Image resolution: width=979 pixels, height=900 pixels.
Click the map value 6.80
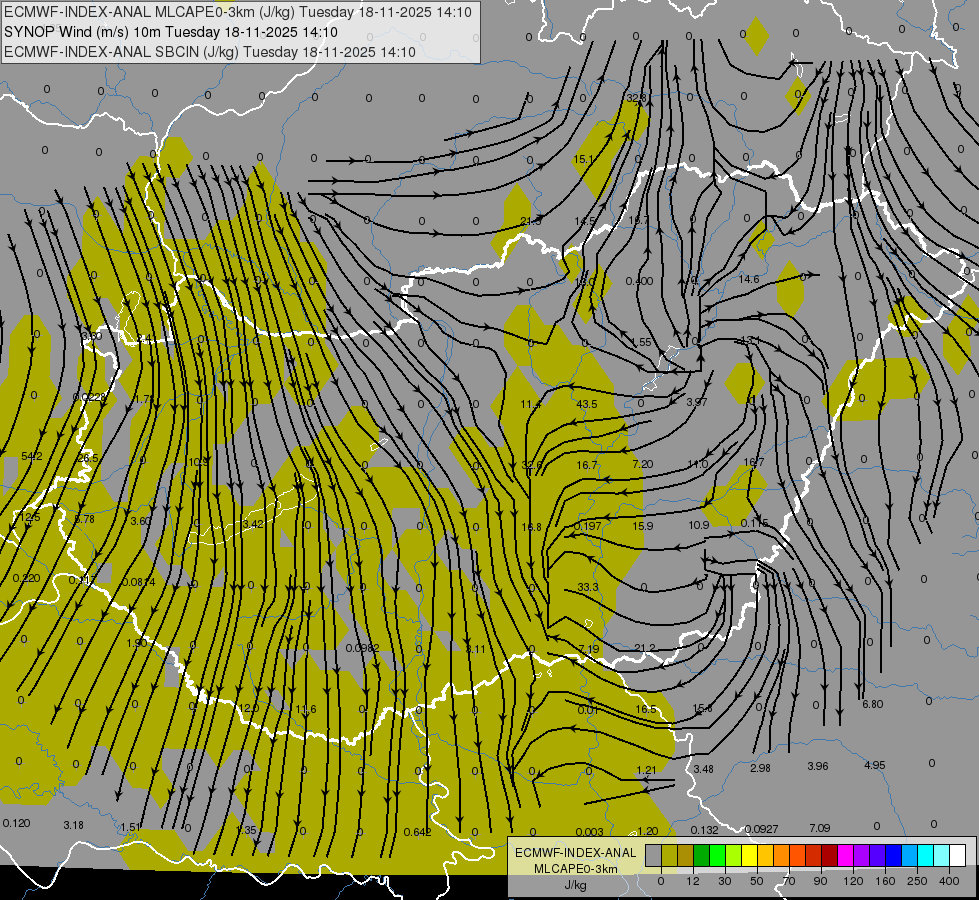pyautogui.click(x=873, y=704)
